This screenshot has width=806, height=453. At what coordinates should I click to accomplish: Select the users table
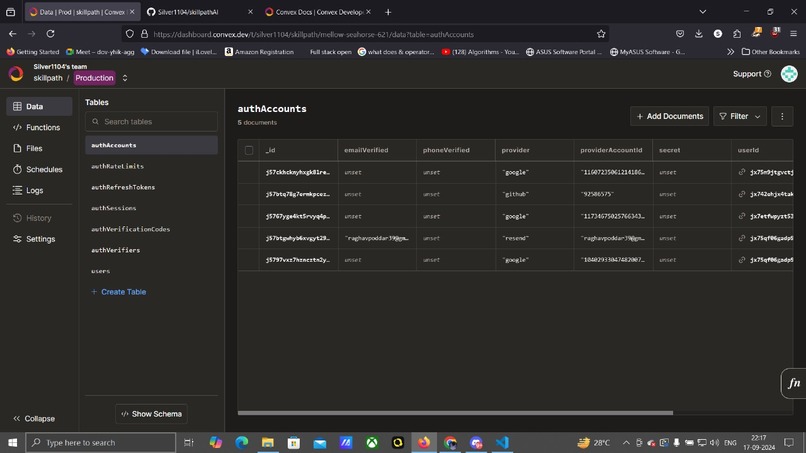click(151, 271)
